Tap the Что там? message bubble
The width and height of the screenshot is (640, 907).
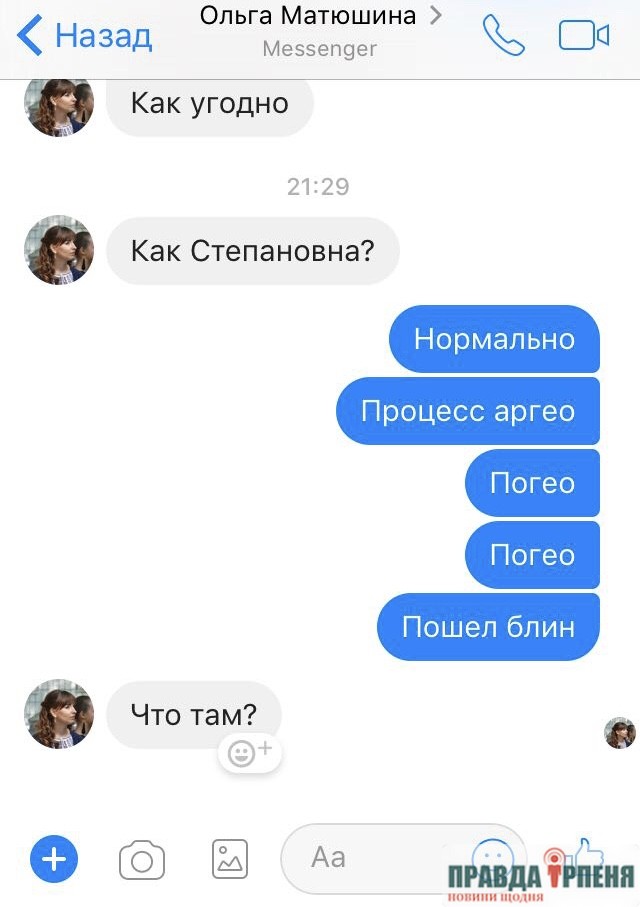[194, 715]
